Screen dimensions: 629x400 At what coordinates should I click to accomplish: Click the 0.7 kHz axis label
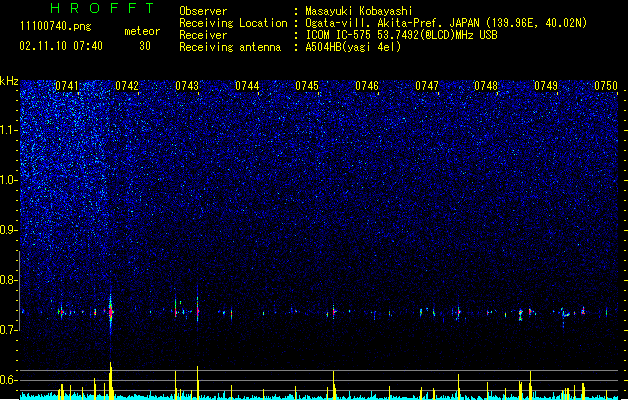click(x=9, y=330)
